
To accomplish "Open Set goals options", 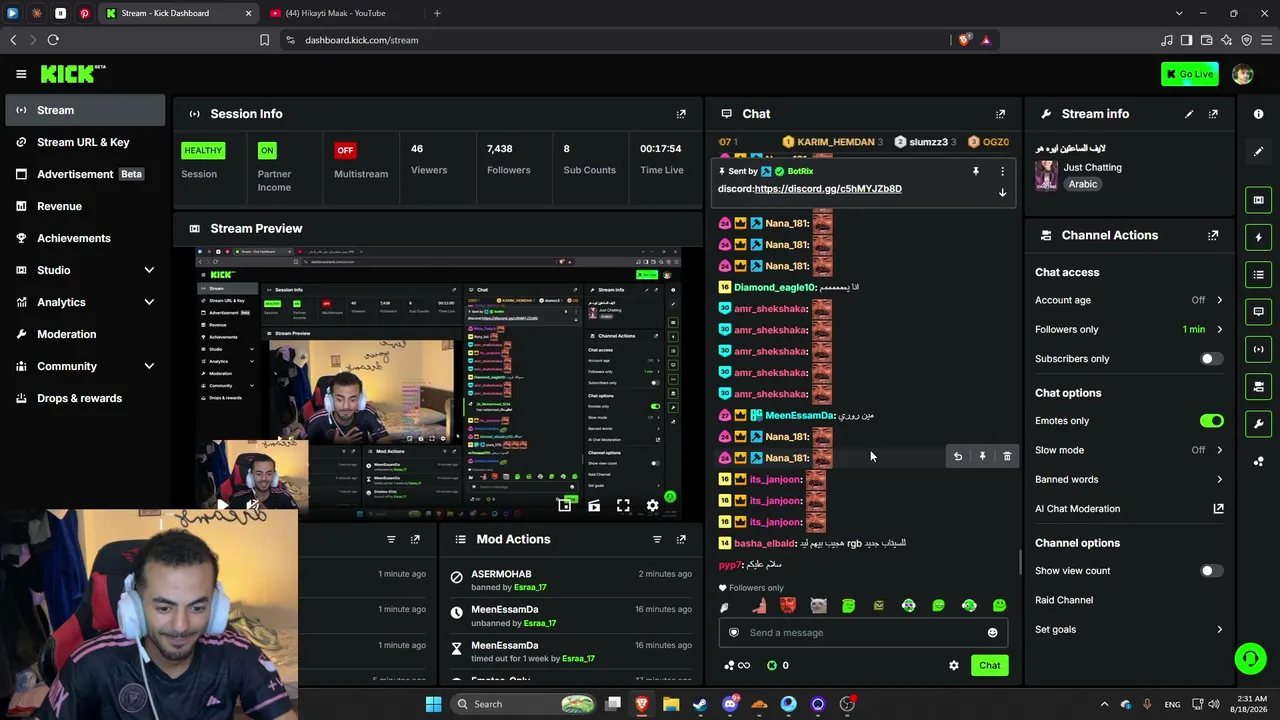I will click(1129, 630).
